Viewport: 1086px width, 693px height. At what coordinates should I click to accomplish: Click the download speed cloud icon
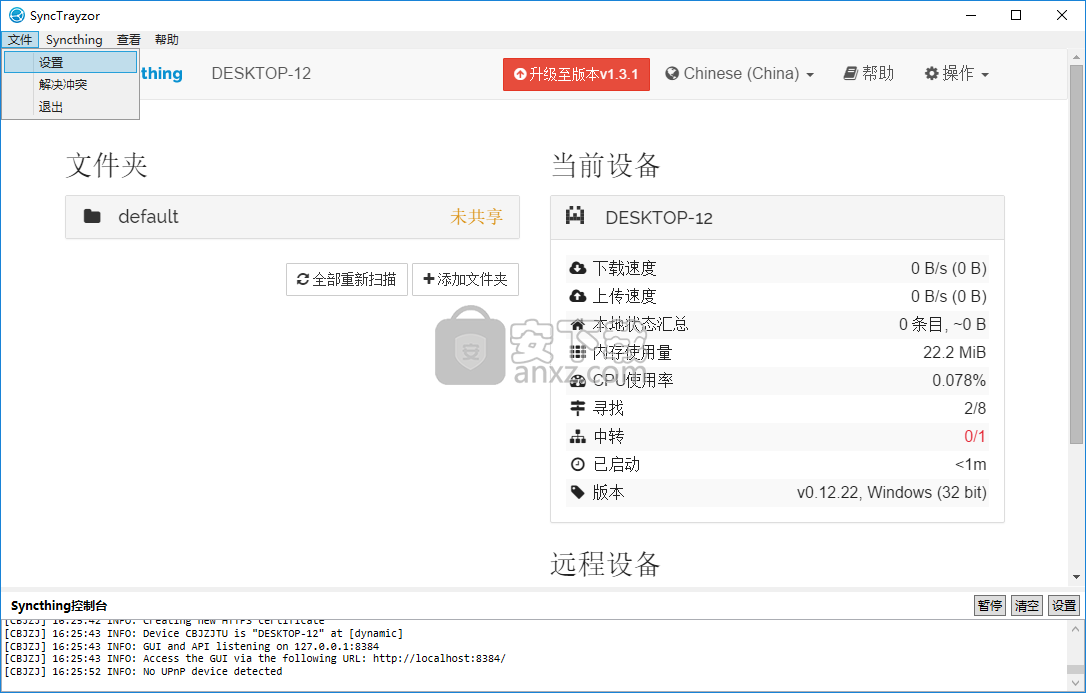pyautogui.click(x=578, y=268)
